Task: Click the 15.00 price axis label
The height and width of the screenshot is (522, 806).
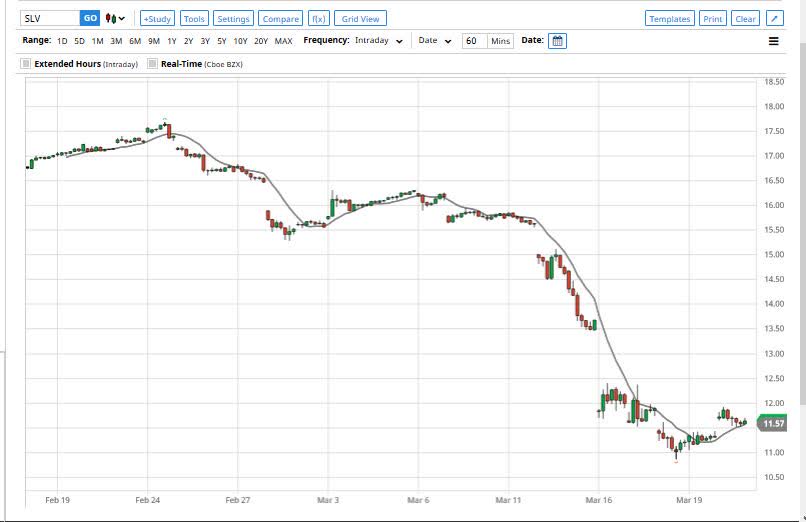Action: (x=774, y=254)
